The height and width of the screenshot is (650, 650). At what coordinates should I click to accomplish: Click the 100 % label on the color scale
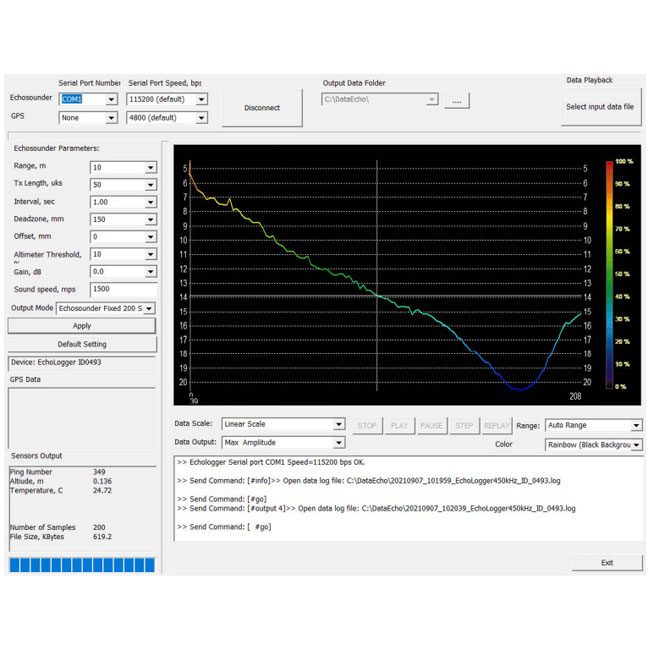624,161
